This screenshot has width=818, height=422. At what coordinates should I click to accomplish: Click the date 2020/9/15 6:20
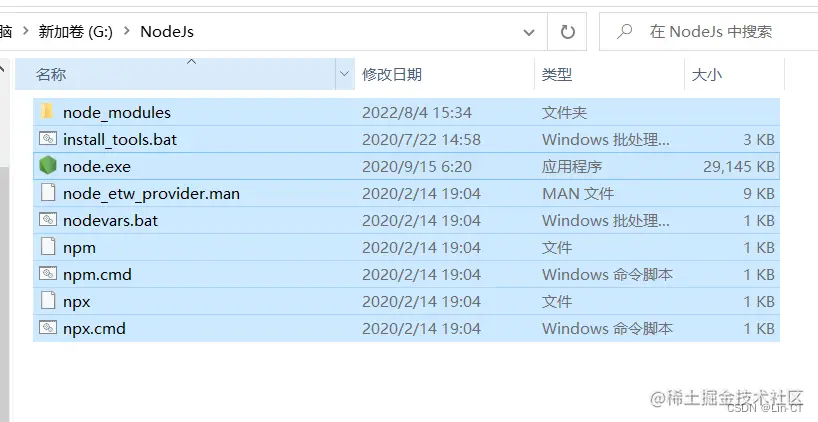click(x=417, y=167)
